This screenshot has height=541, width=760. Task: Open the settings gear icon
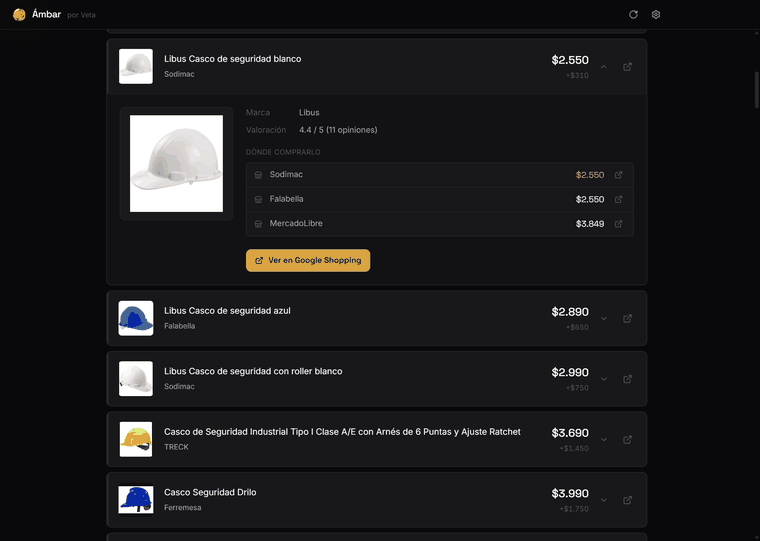tap(656, 15)
